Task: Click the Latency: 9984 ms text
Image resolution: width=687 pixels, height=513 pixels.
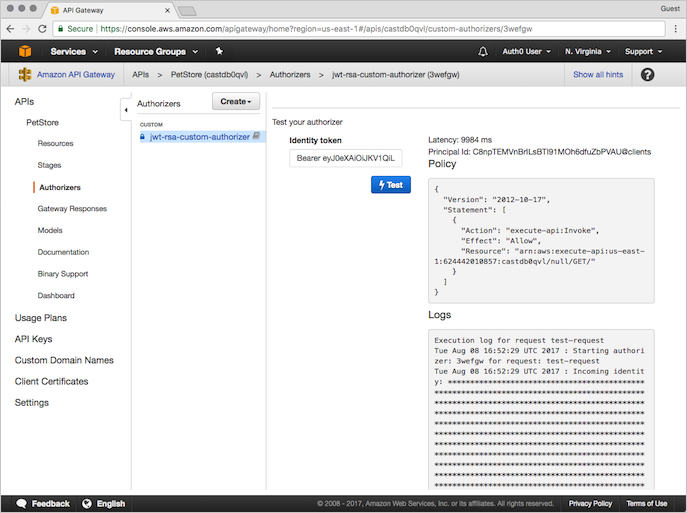Action: 460,140
